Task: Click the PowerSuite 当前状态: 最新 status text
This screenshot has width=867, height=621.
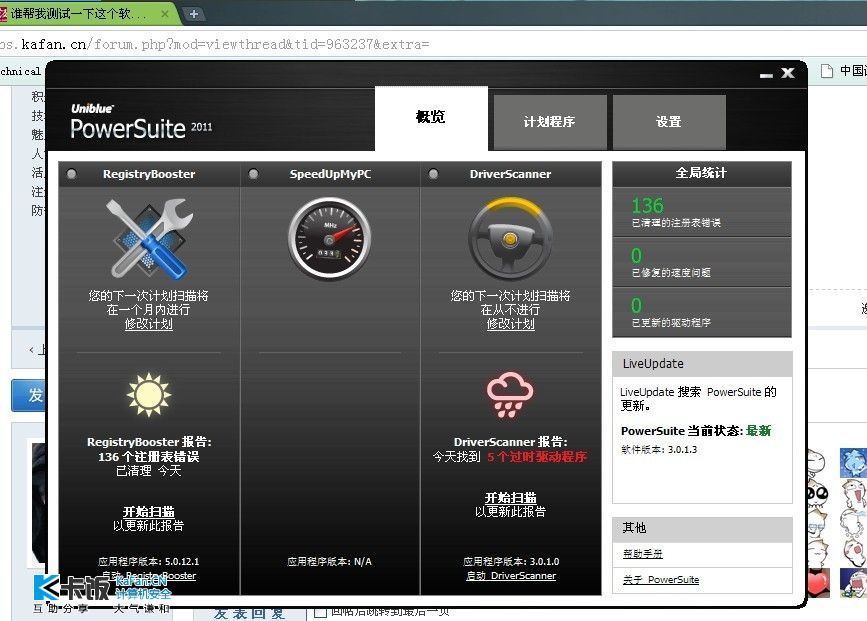Action: point(696,431)
